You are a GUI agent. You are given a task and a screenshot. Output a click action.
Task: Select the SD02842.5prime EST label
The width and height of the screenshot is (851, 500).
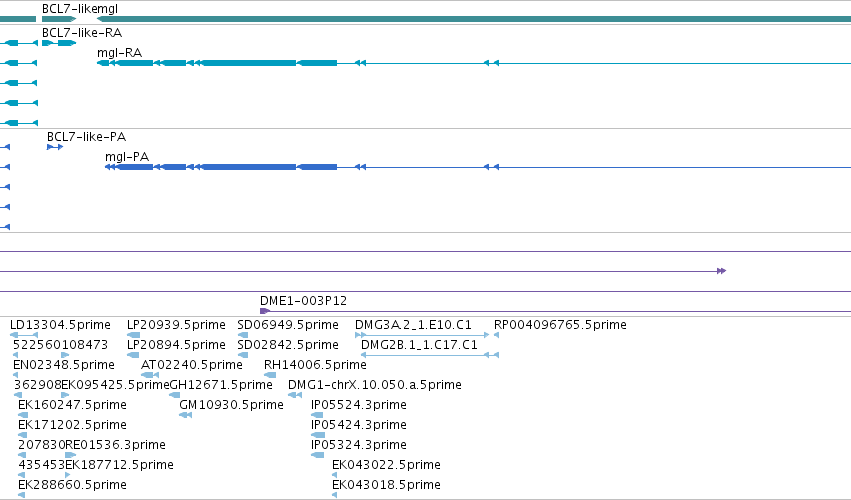point(288,345)
